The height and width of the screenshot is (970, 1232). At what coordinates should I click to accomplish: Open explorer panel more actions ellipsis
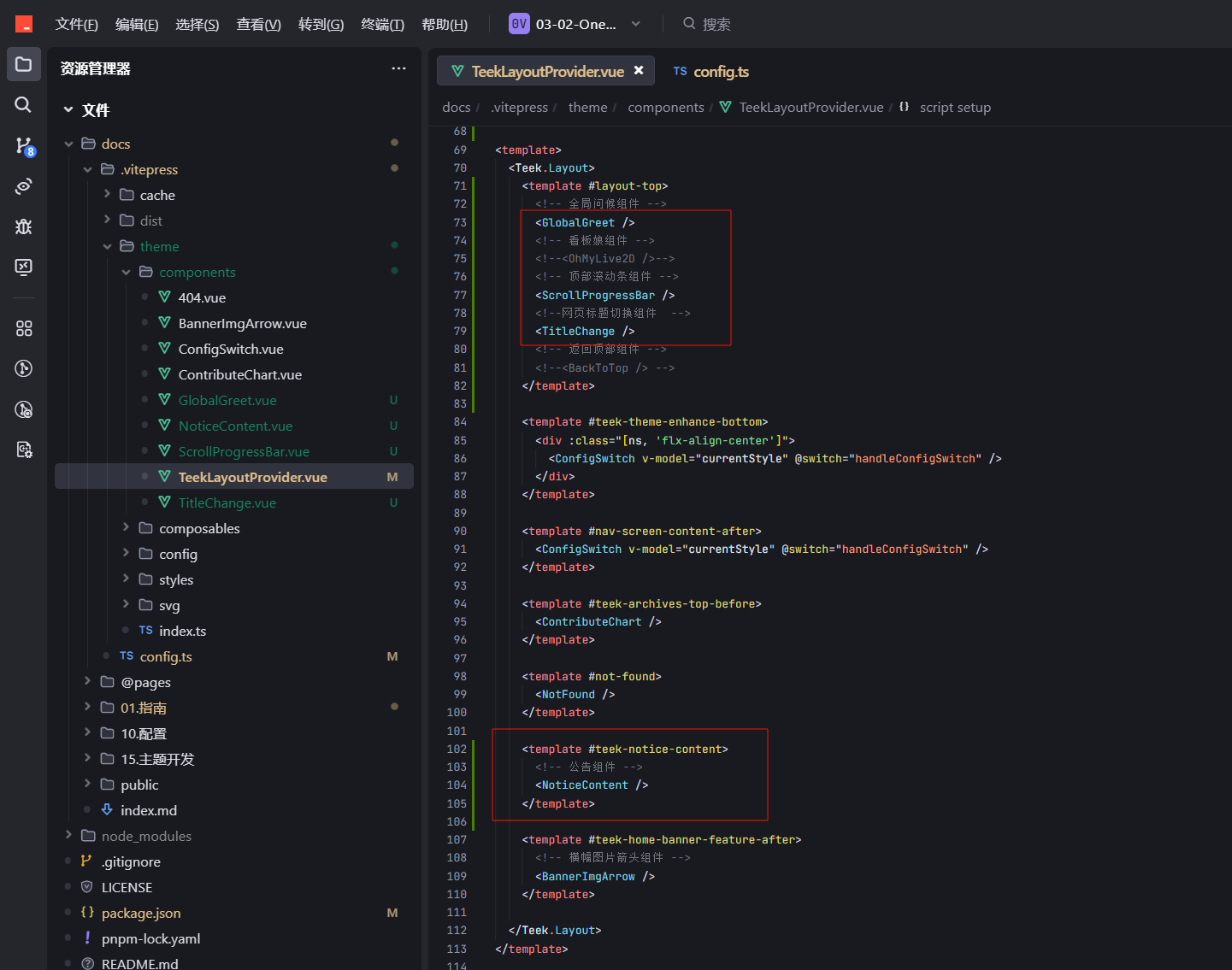(398, 68)
